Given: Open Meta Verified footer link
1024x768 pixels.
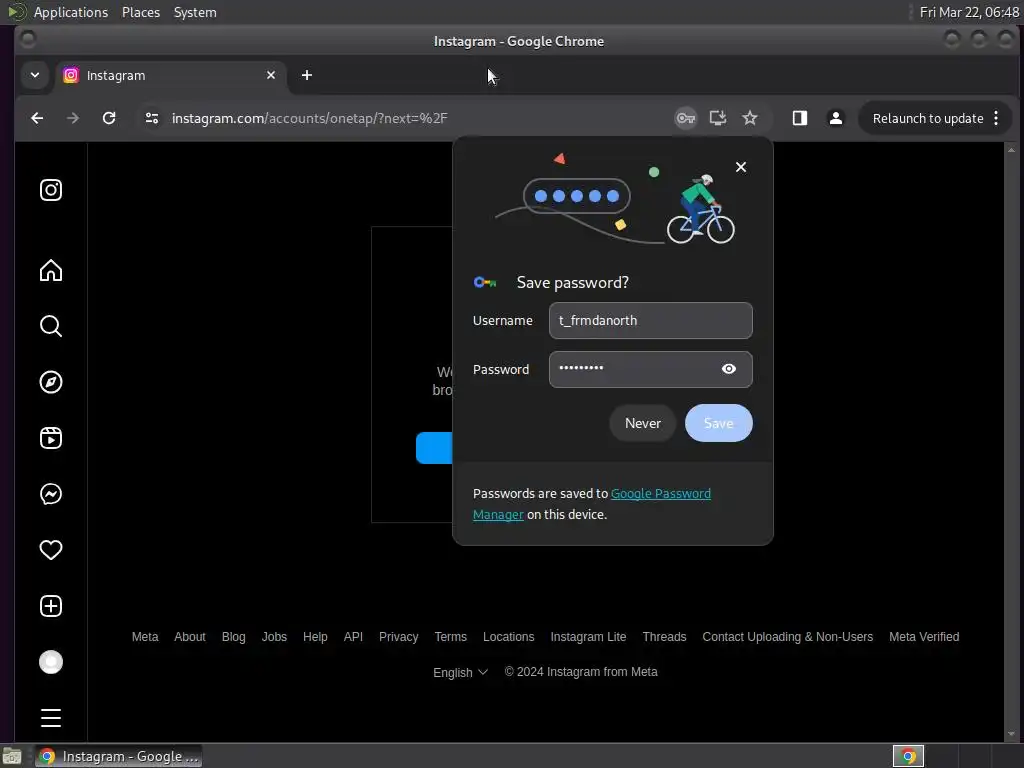Looking at the screenshot, I should pos(924,637).
